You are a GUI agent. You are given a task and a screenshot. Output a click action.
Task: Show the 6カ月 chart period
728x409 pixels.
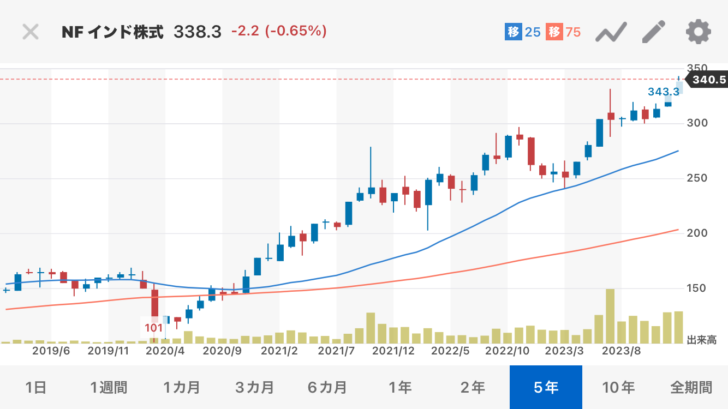pyautogui.click(x=327, y=387)
